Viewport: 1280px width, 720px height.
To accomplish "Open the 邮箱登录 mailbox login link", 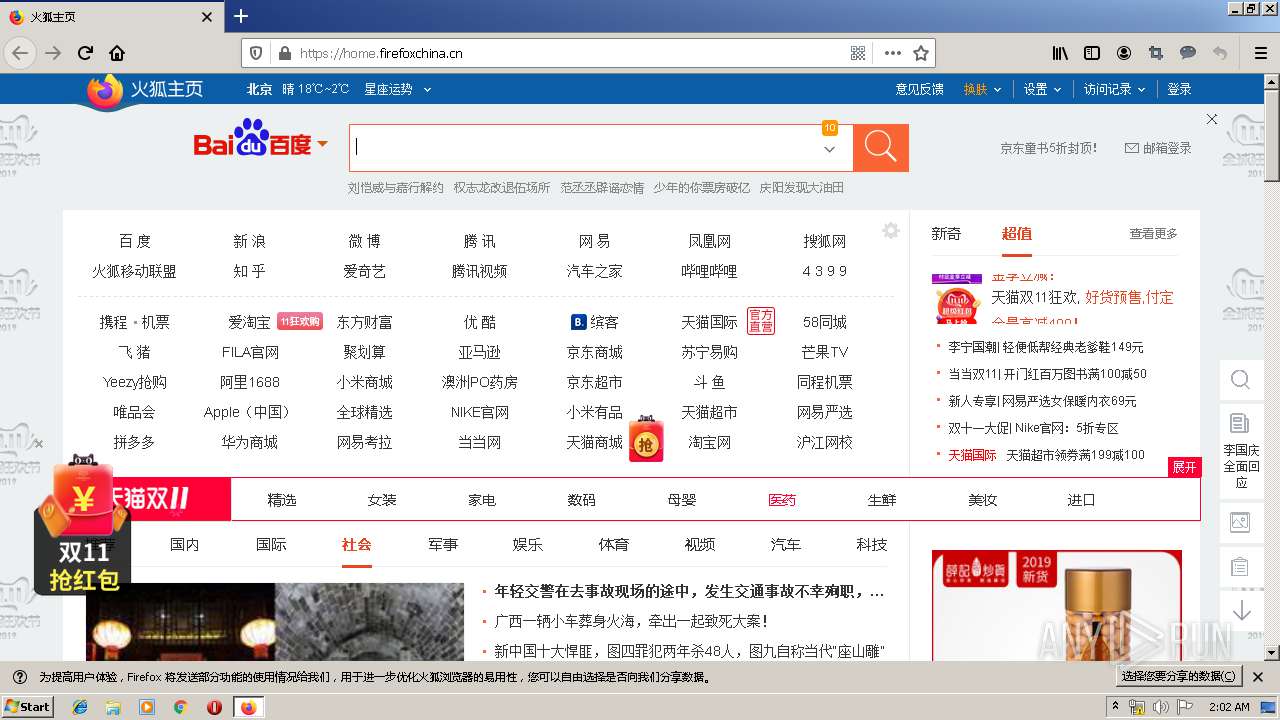I will pos(1159,148).
